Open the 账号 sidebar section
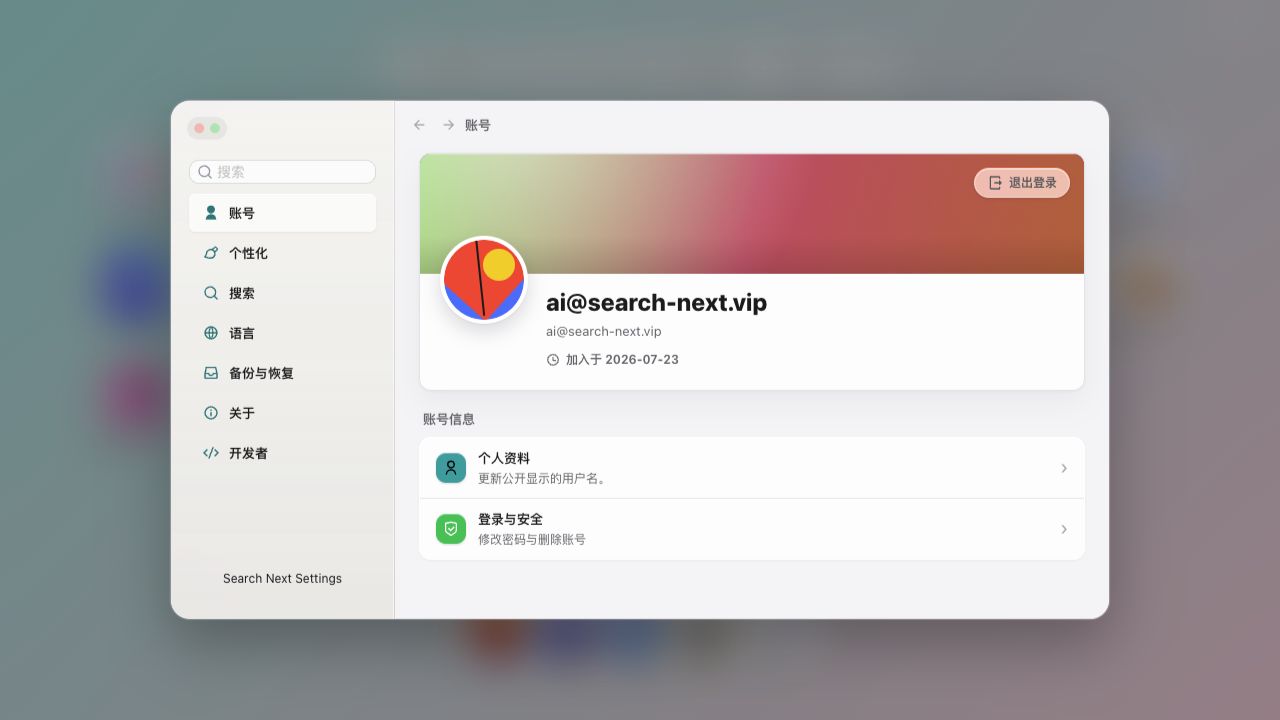 [x=282, y=213]
